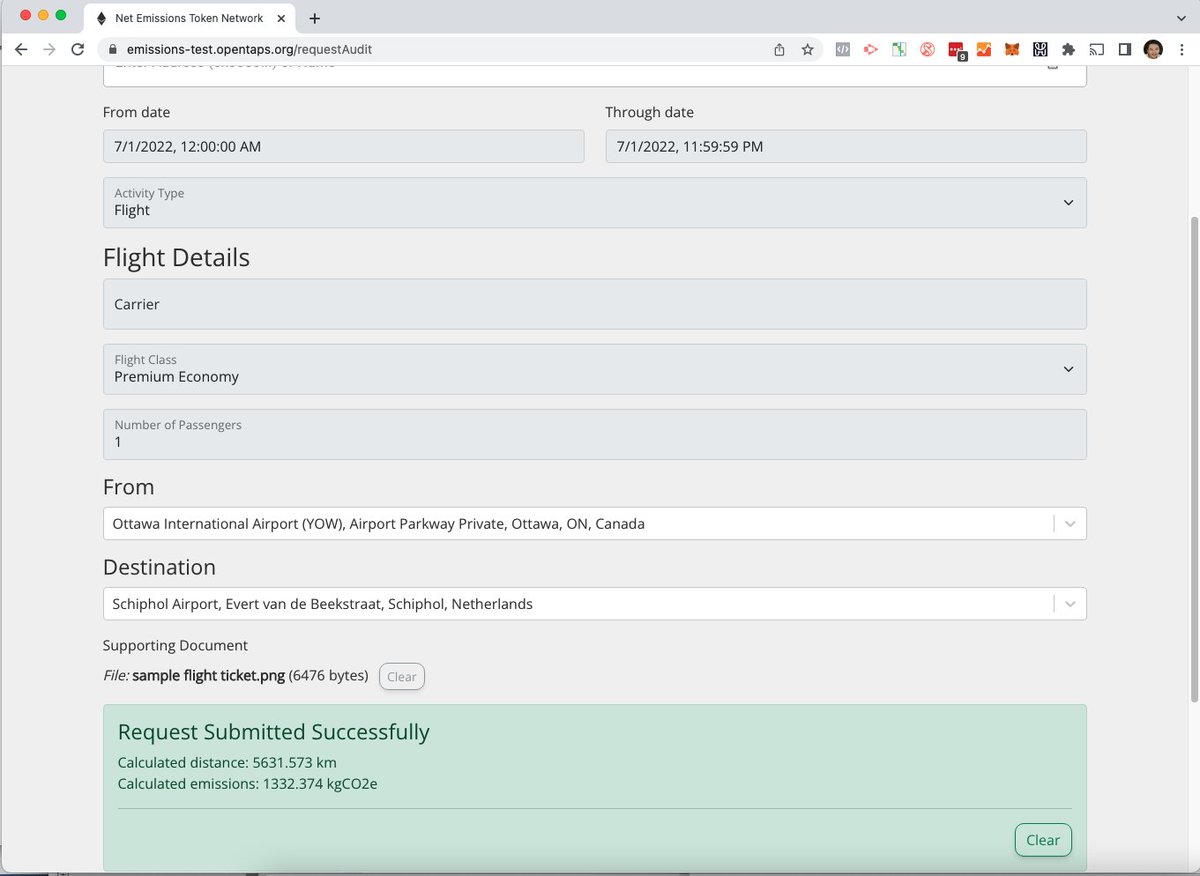Open a new browser tab with plus
This screenshot has width=1200, height=876.
pos(315,18)
